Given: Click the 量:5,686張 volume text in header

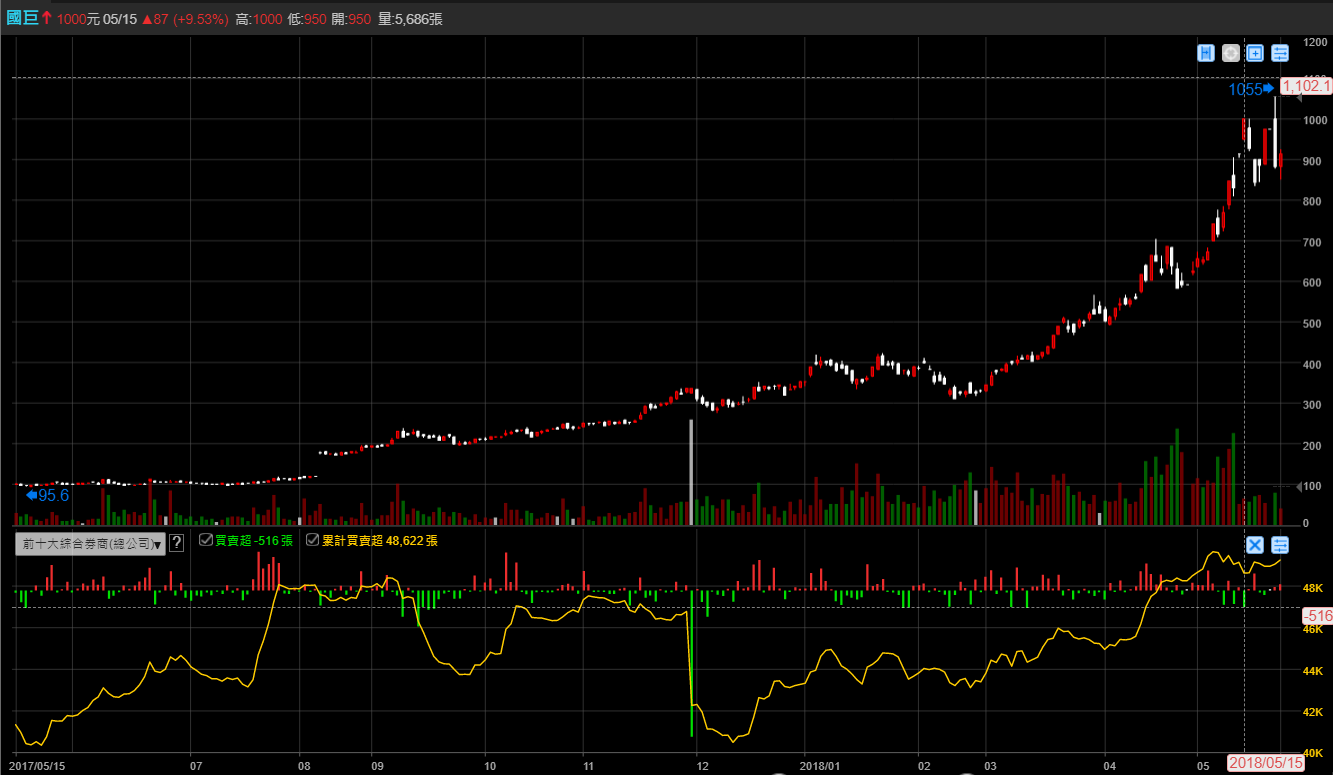Looking at the screenshot, I should click(x=410, y=19).
